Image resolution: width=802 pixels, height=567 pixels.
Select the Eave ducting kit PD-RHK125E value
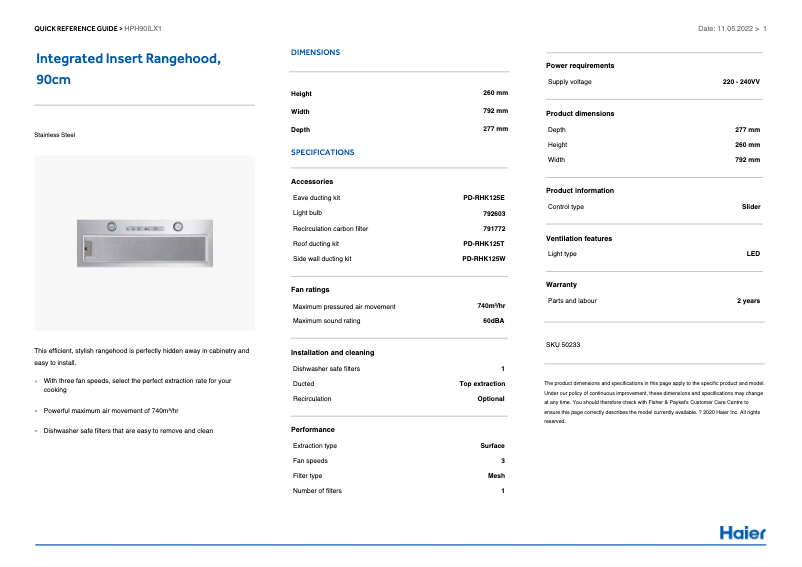pyautogui.click(x=483, y=198)
